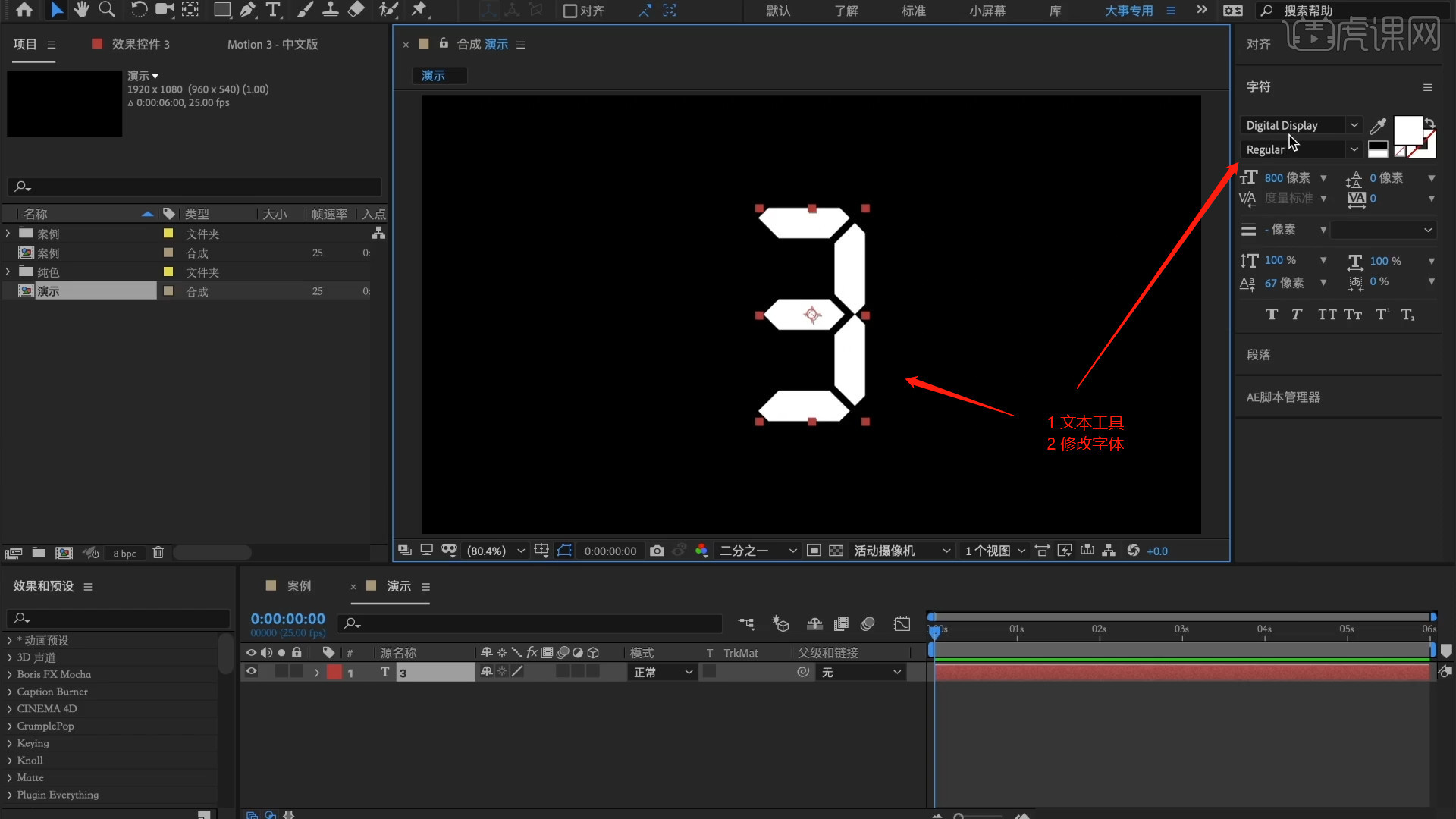Switch to the 案例 timeline tab
This screenshot has width=1456, height=819.
click(x=299, y=586)
